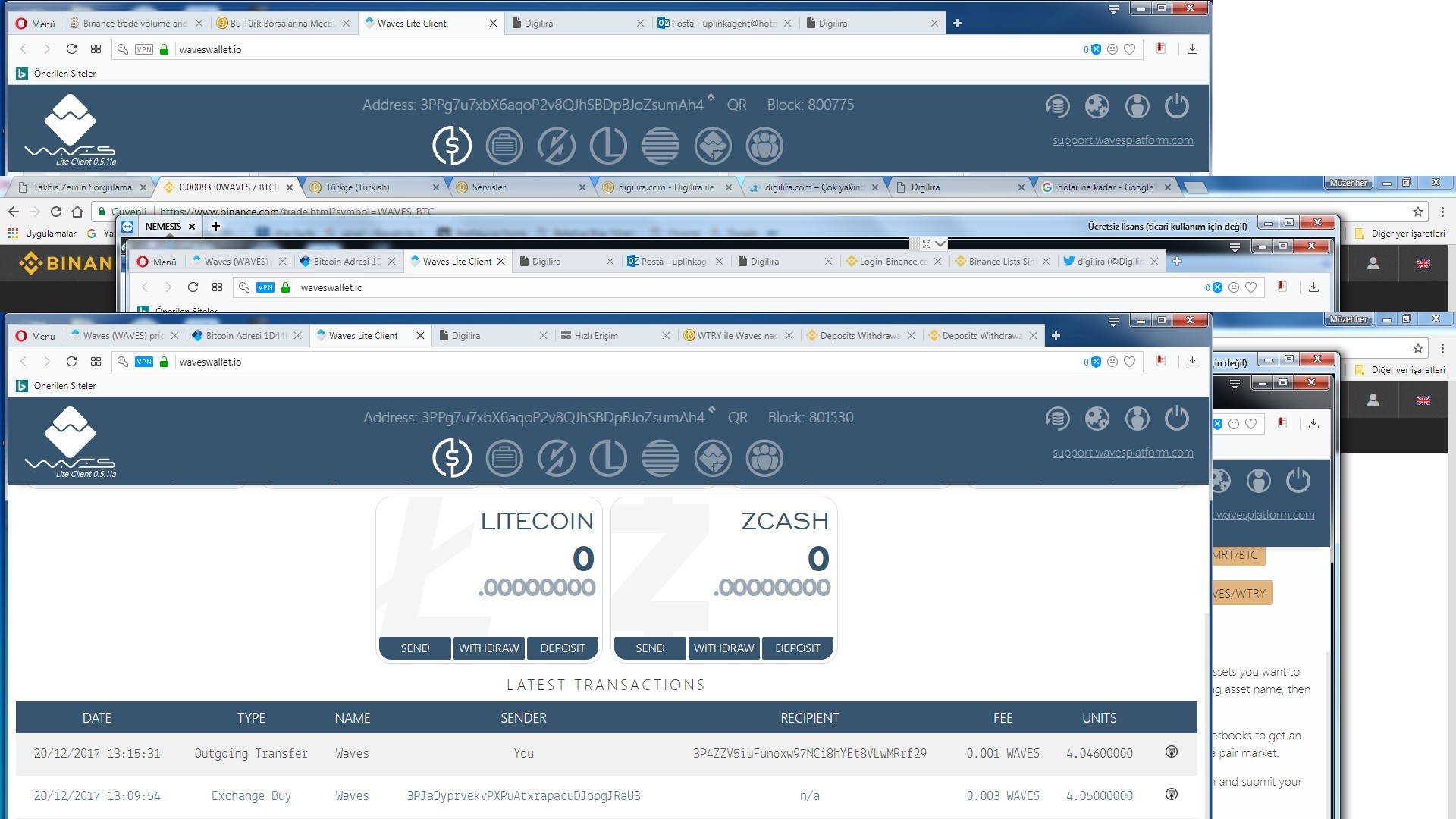Click the Wallet dollar icon in top Waves window
This screenshot has width=1456, height=819.
point(452,146)
